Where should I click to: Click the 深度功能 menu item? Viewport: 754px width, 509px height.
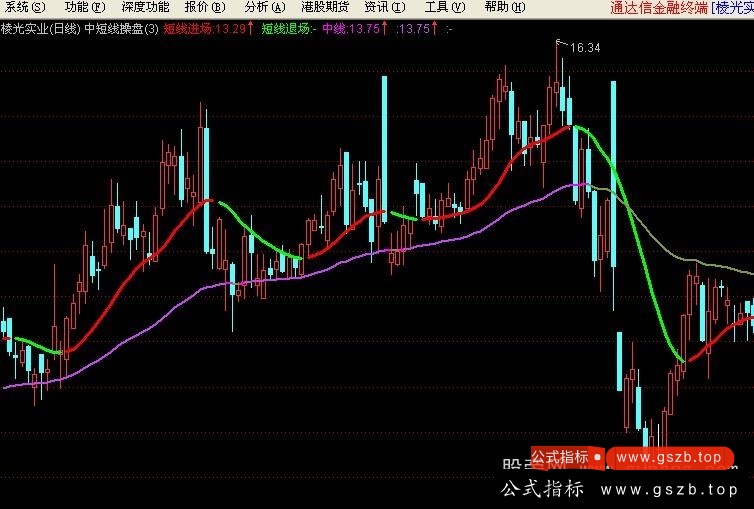point(145,8)
